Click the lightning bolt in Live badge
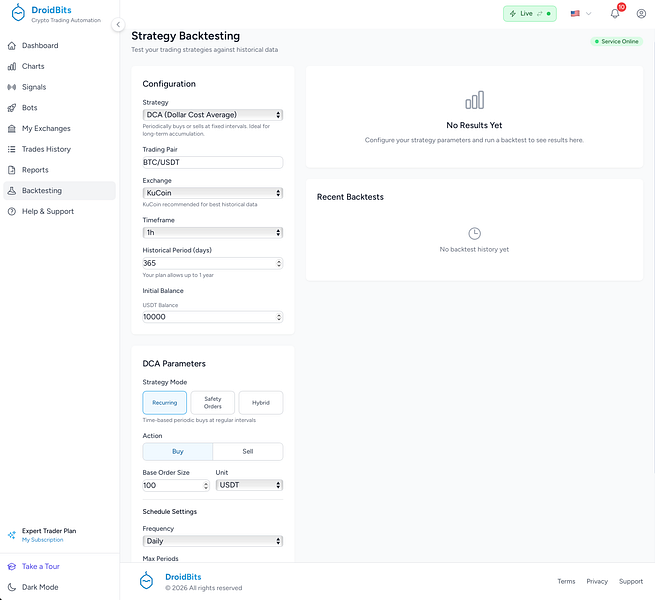This screenshot has width=655, height=600. tap(513, 13)
